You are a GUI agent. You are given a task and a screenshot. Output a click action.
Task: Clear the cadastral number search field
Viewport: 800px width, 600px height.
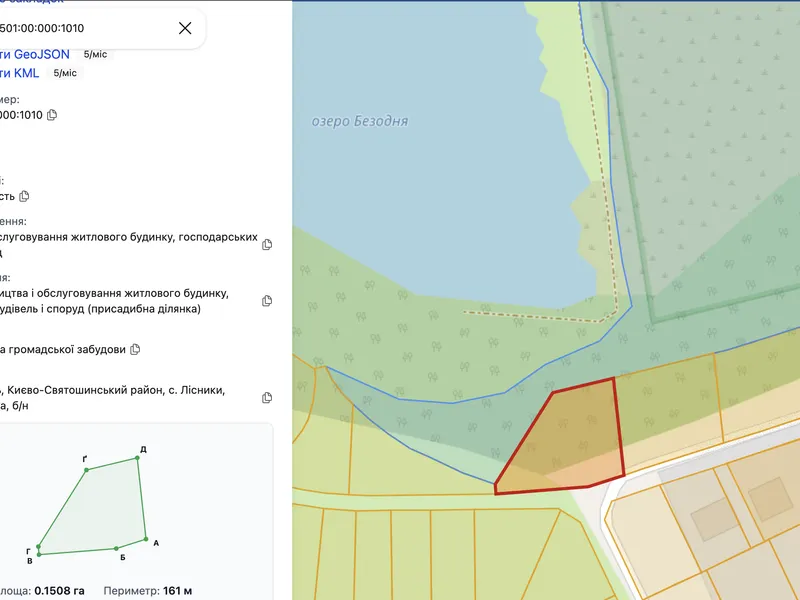(x=185, y=28)
